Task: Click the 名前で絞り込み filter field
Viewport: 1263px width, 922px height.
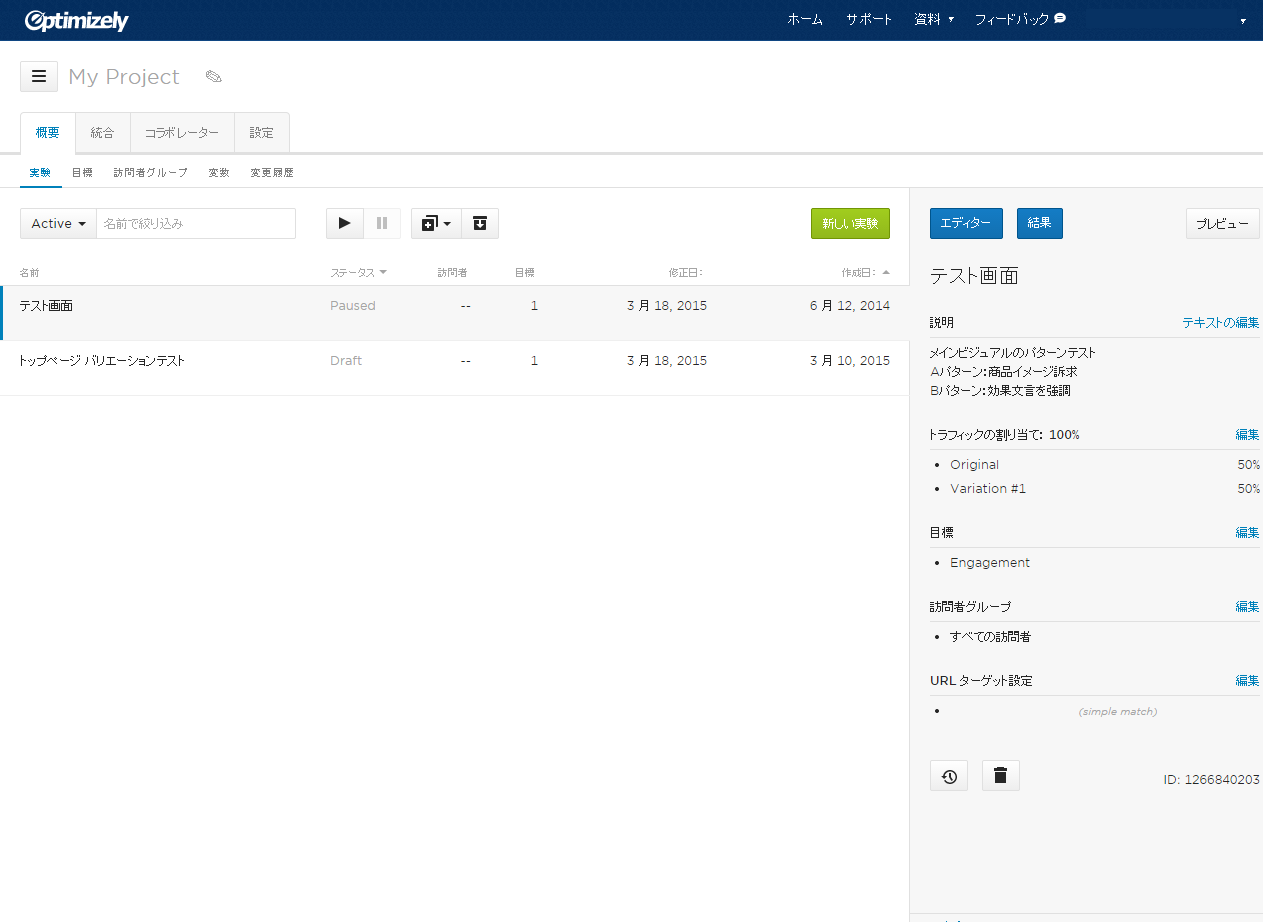Action: (x=196, y=223)
